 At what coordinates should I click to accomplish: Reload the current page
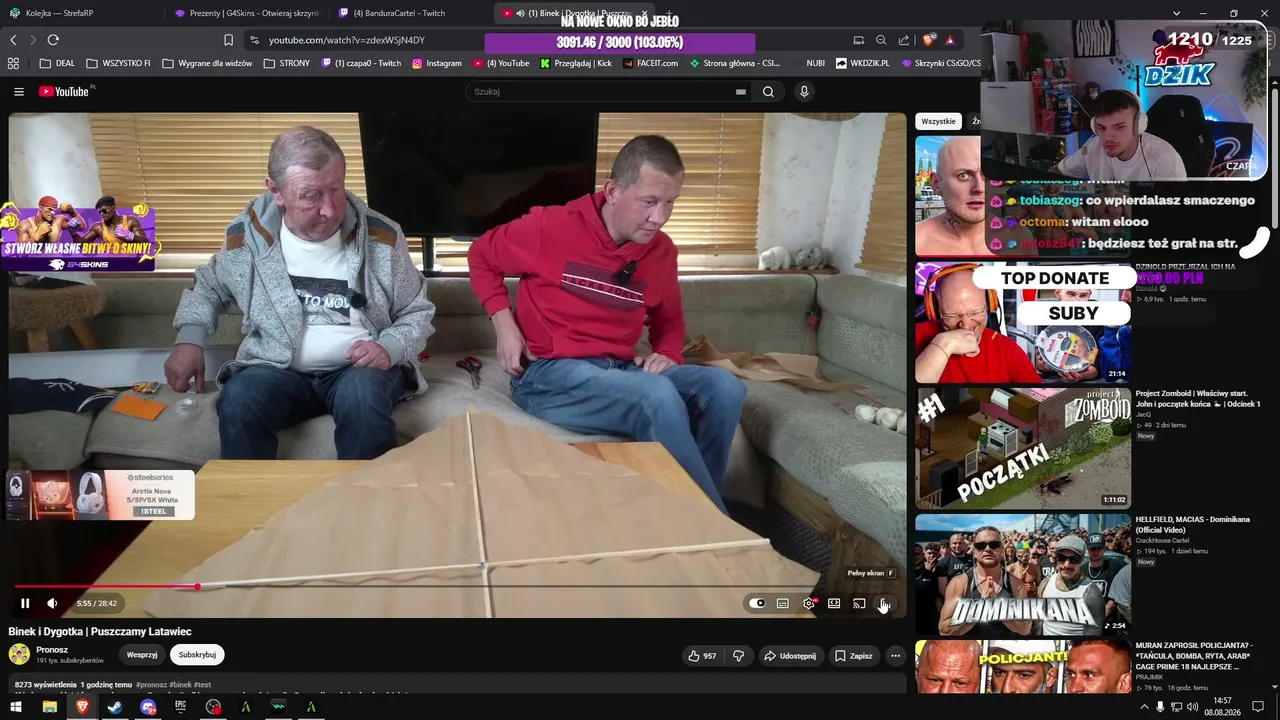click(x=53, y=40)
